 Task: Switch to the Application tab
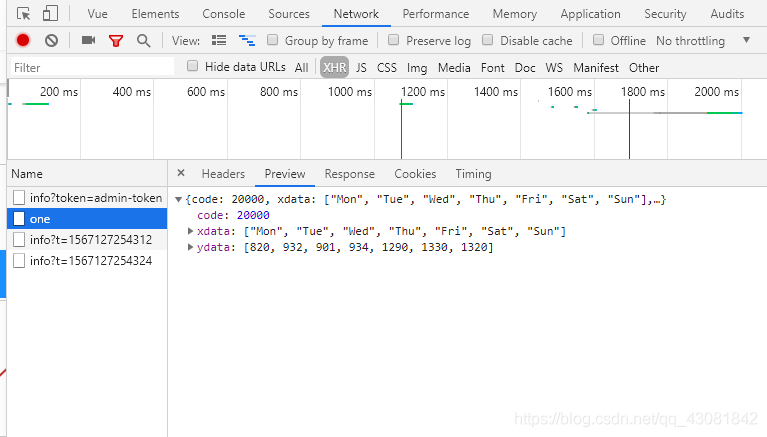(590, 14)
